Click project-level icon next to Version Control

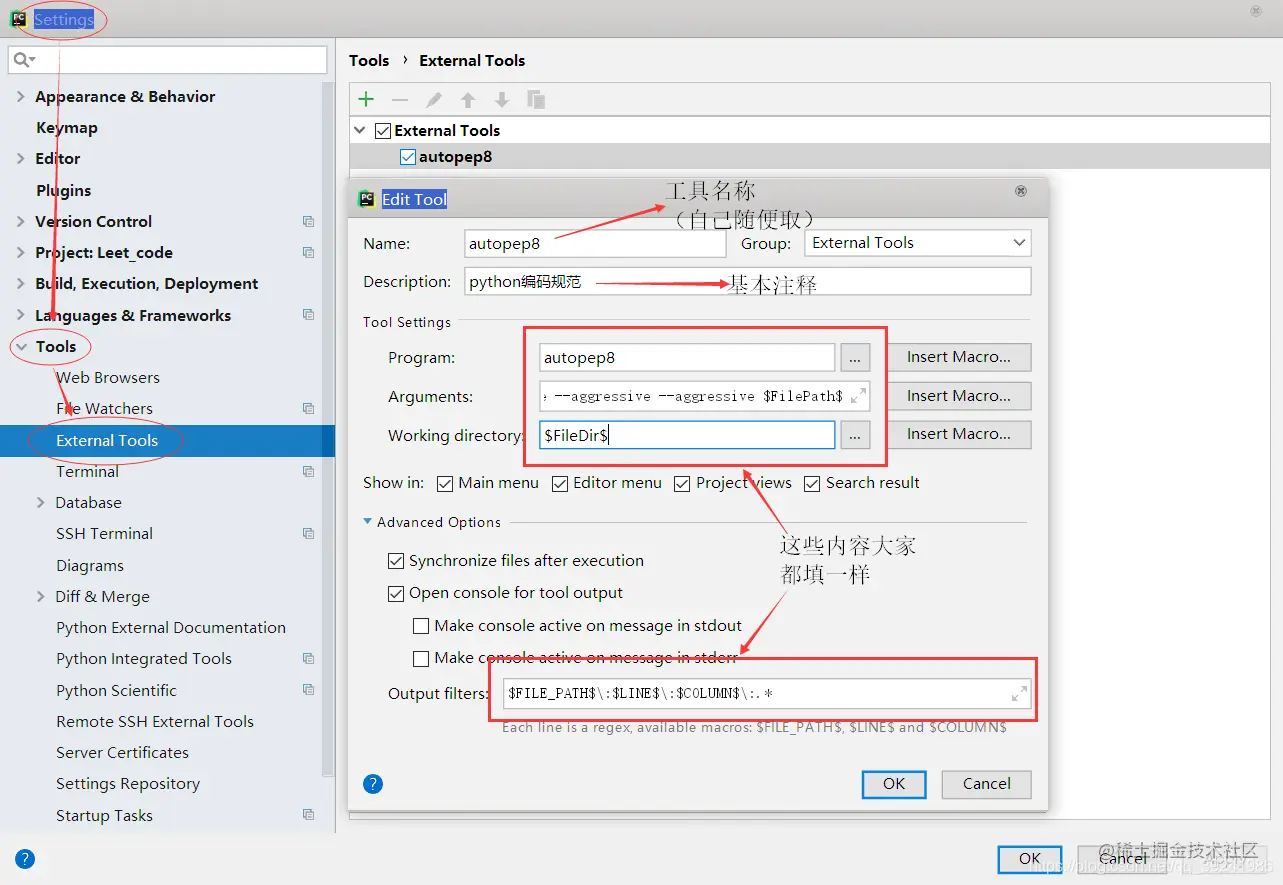click(308, 222)
